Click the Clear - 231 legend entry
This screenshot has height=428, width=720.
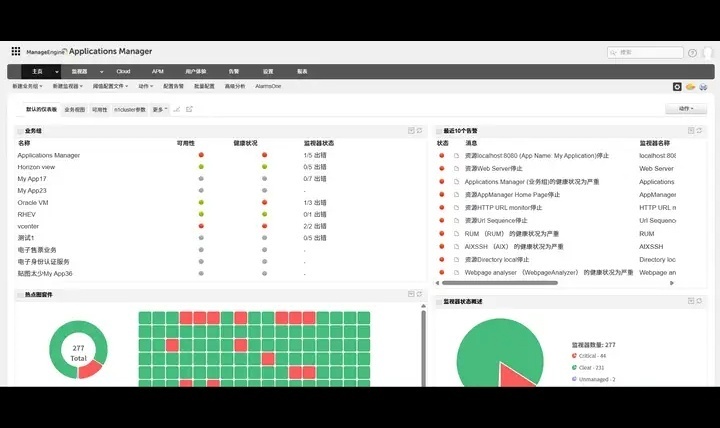click(x=588, y=367)
